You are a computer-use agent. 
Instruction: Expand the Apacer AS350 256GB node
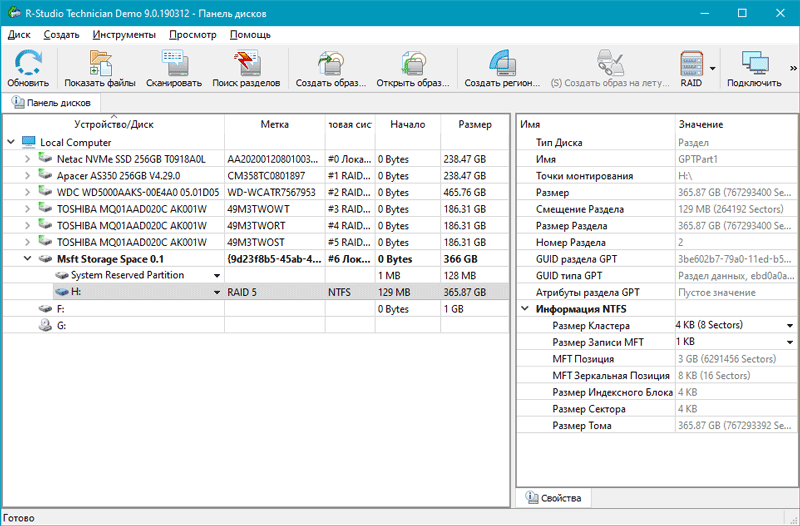tap(28, 176)
